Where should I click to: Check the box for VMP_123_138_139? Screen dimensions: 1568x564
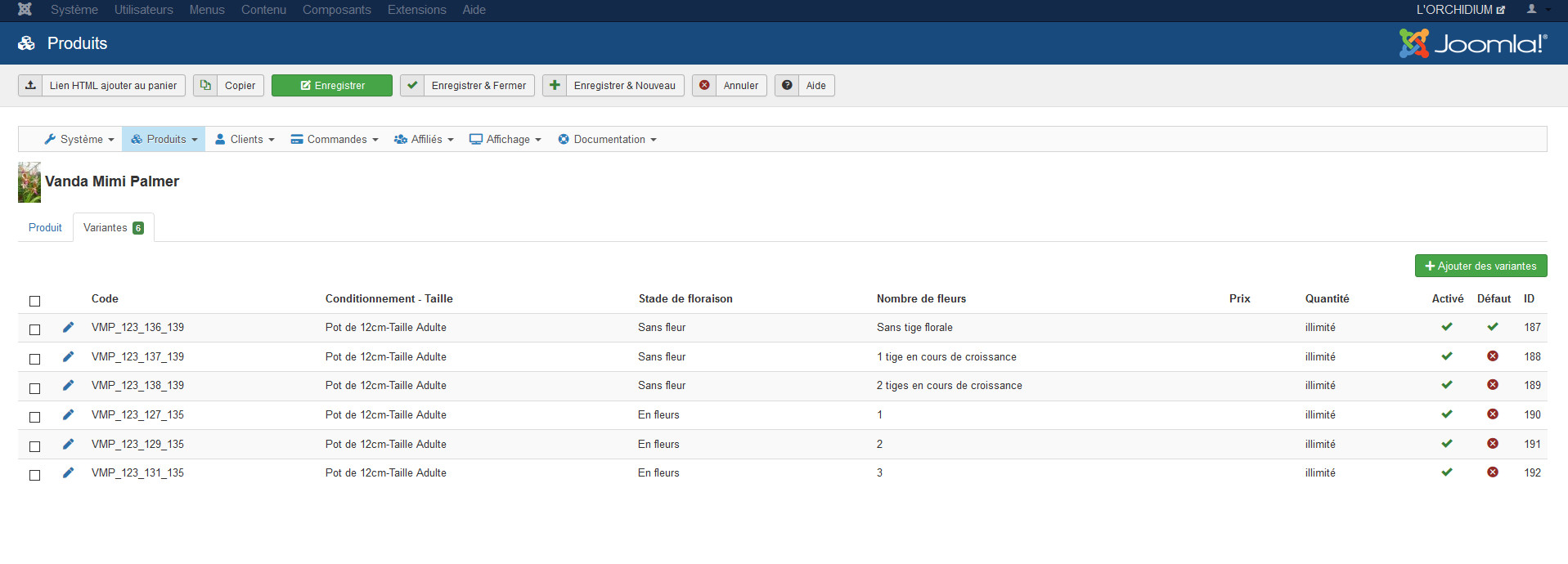(x=34, y=388)
